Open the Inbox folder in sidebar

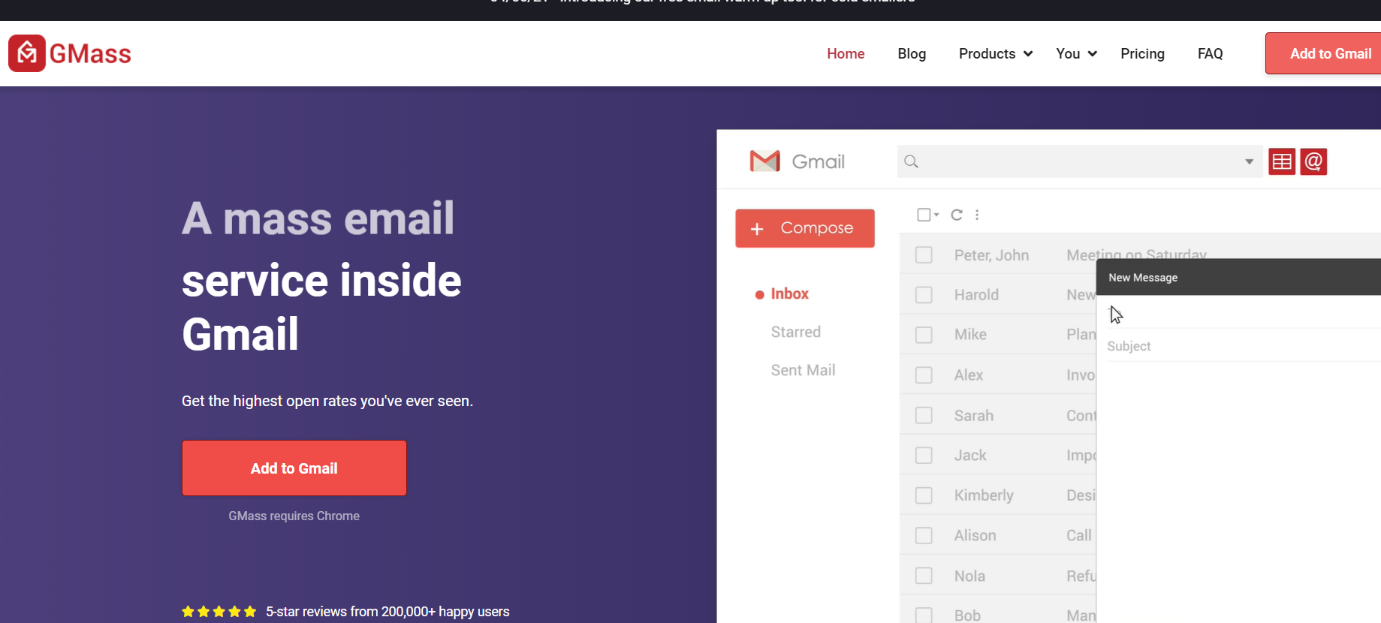[789, 294]
